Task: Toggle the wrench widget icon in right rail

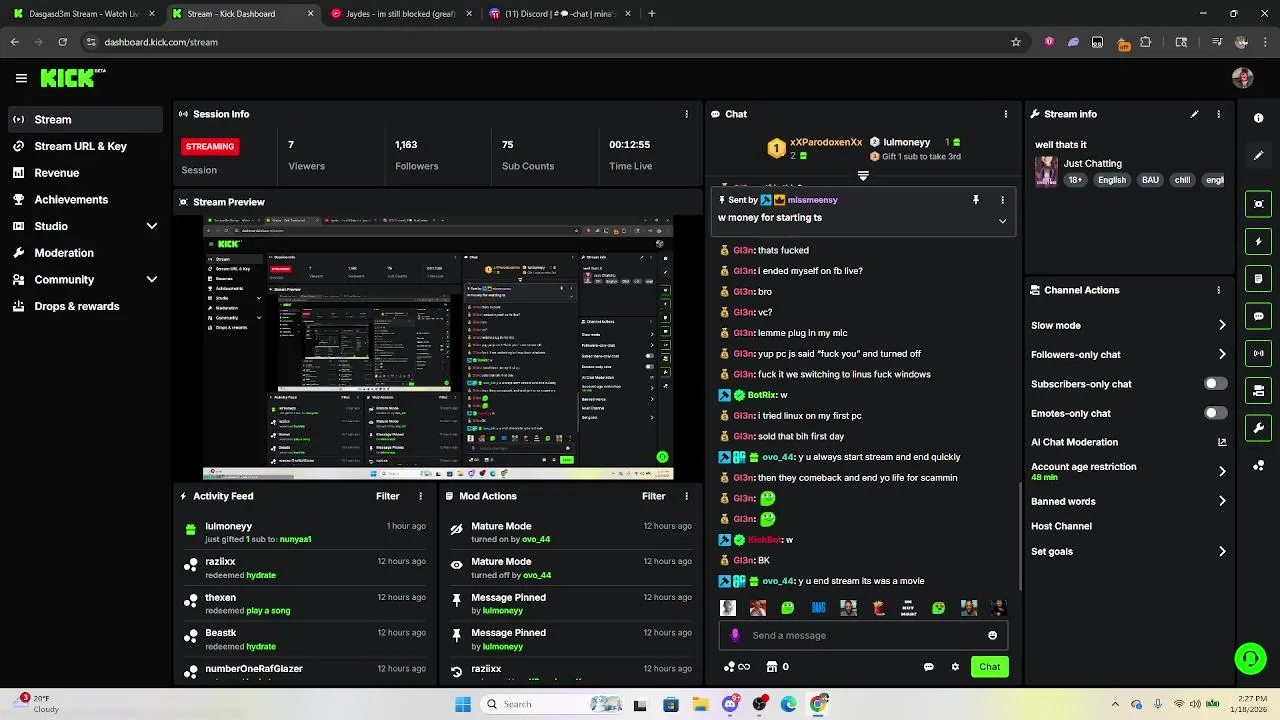Action: coord(1258,428)
